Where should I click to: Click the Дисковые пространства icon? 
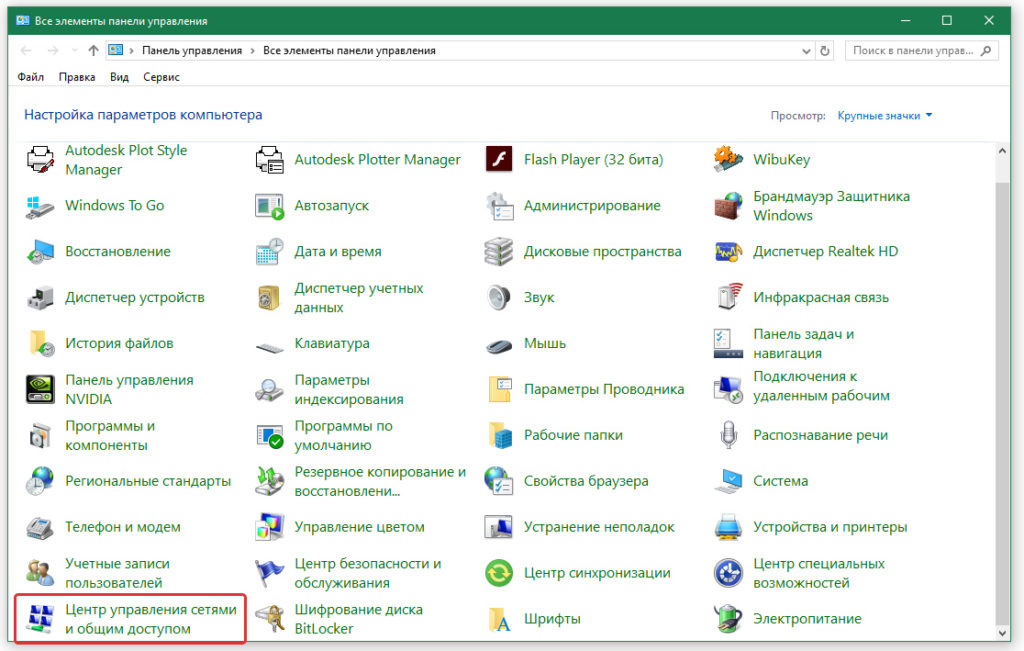[499, 251]
